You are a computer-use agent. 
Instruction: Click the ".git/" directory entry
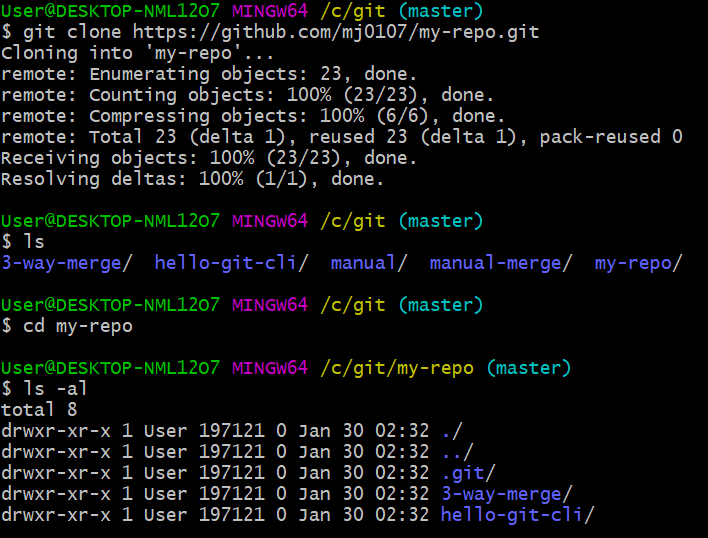tap(468, 473)
